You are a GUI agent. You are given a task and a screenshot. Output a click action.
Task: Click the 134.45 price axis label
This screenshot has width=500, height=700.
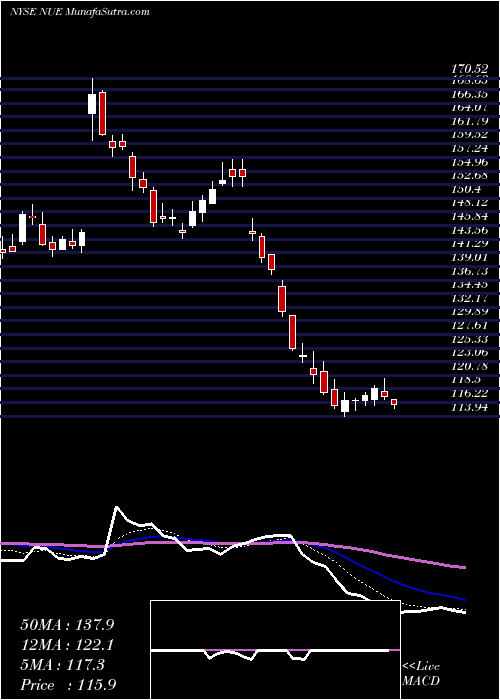point(471,285)
